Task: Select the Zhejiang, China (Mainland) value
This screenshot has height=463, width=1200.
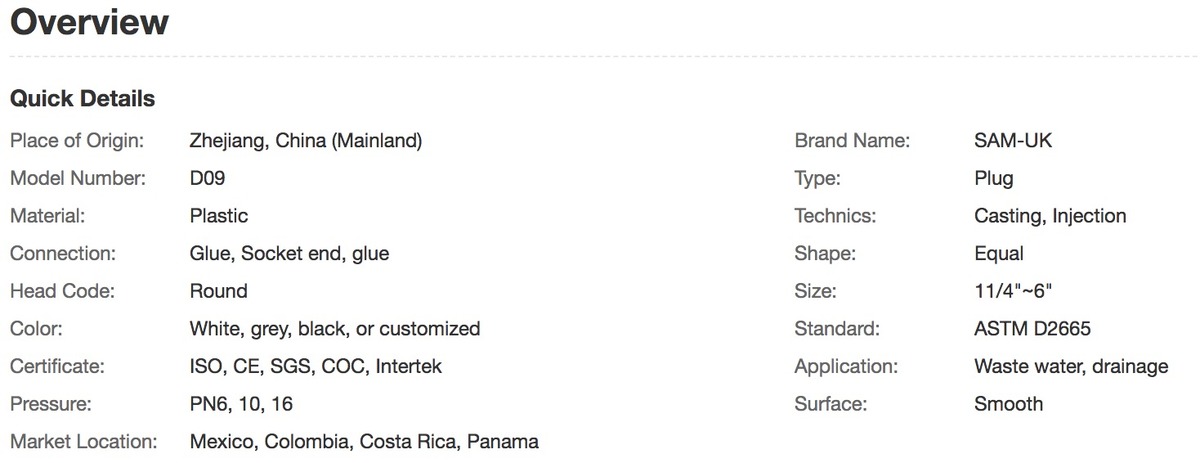Action: [305, 141]
